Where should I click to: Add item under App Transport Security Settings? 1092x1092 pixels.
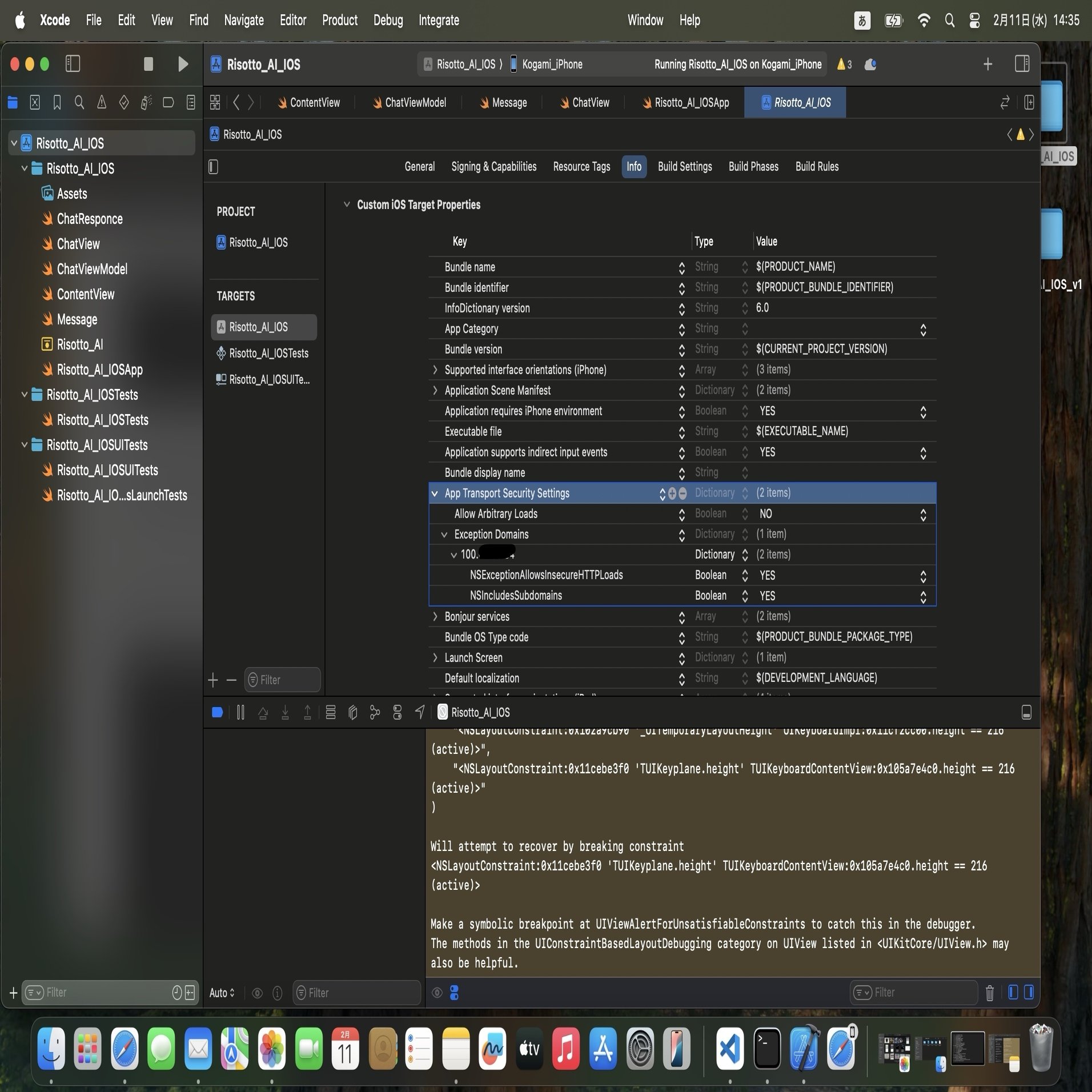click(x=672, y=493)
